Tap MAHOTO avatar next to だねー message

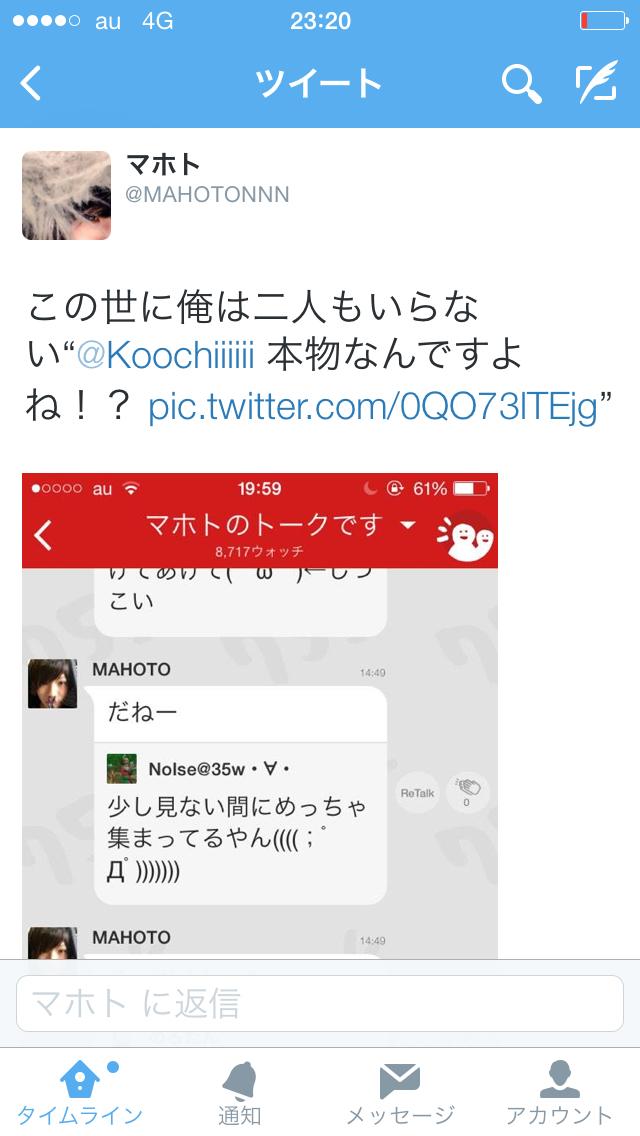(52, 683)
